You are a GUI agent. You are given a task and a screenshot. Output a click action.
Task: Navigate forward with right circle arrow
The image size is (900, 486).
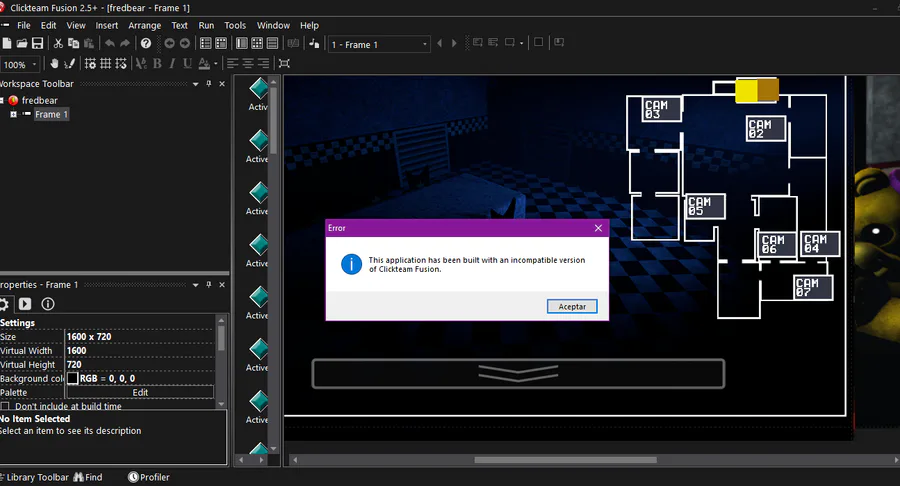coord(185,43)
